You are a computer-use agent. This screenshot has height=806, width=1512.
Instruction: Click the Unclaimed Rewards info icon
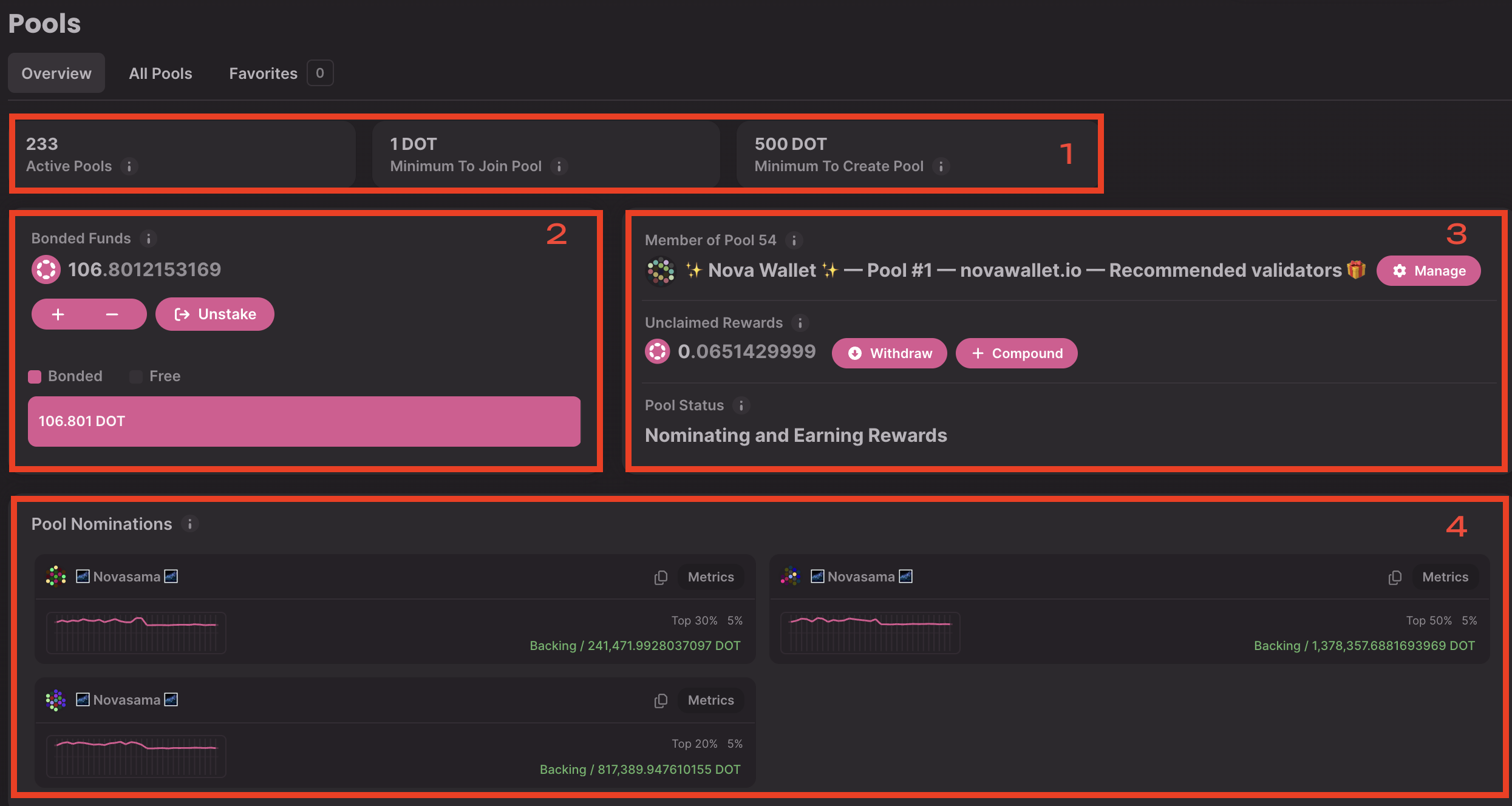coord(800,323)
